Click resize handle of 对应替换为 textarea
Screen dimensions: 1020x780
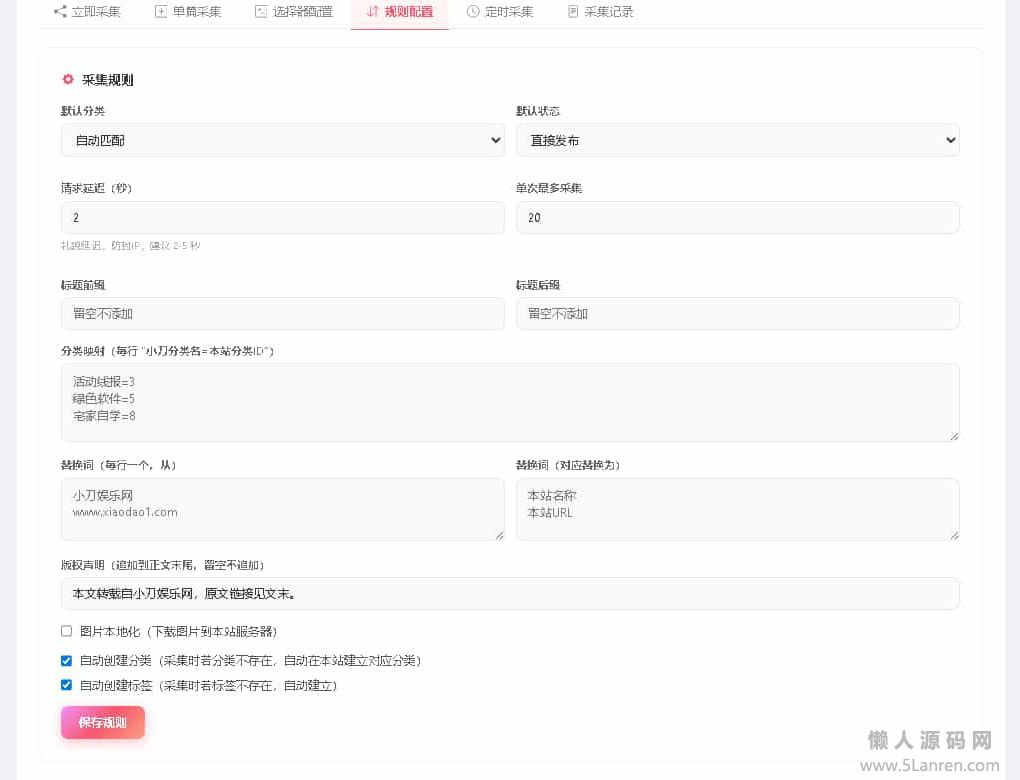tap(954, 535)
